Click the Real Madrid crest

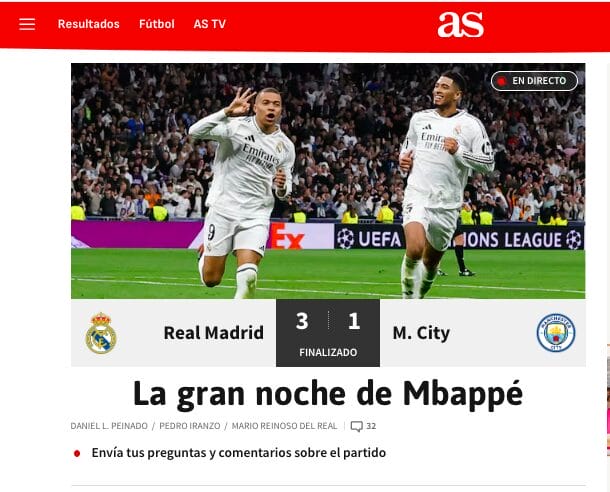click(101, 333)
